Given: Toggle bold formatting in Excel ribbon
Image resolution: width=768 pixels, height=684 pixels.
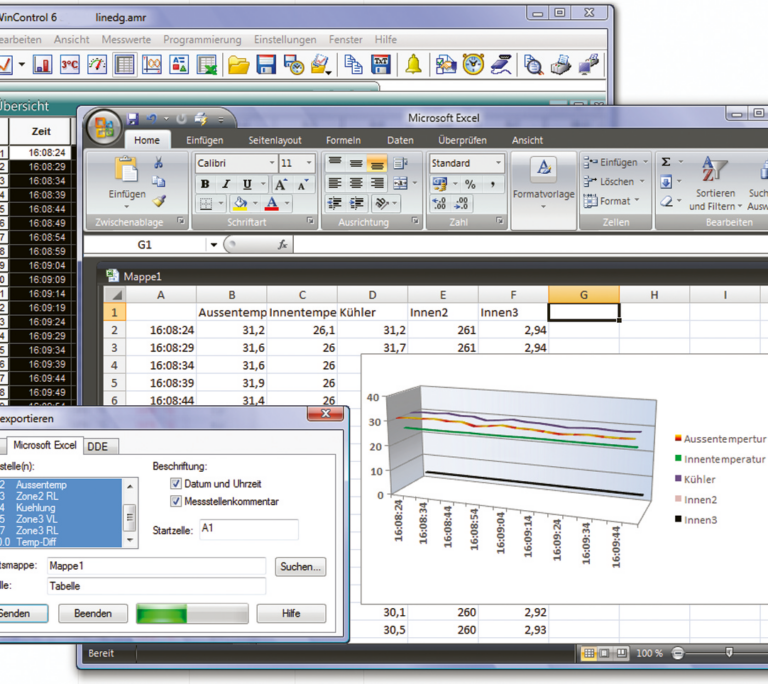Looking at the screenshot, I should (205, 184).
